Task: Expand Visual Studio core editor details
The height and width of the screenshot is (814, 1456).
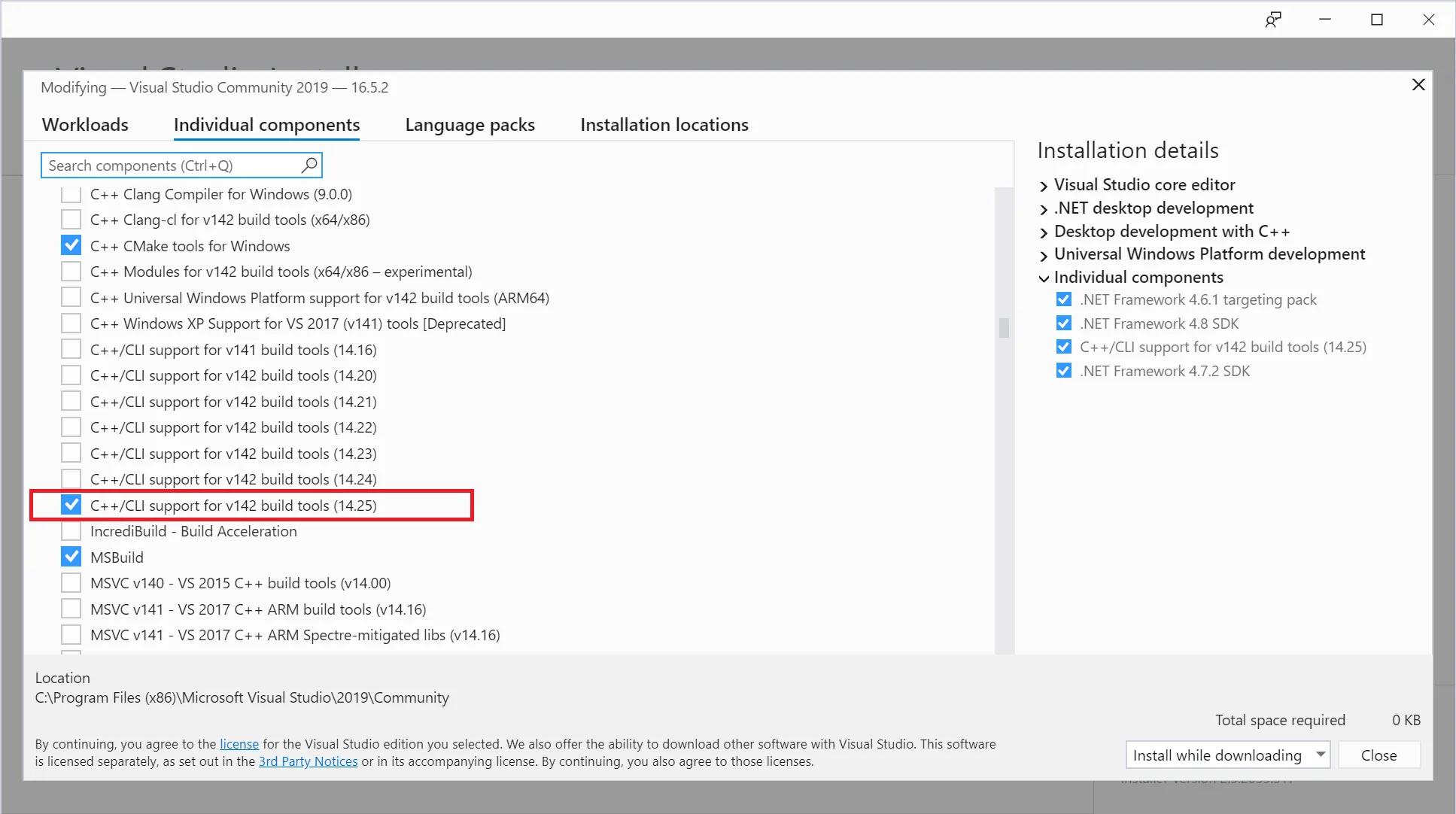Action: point(1044,186)
